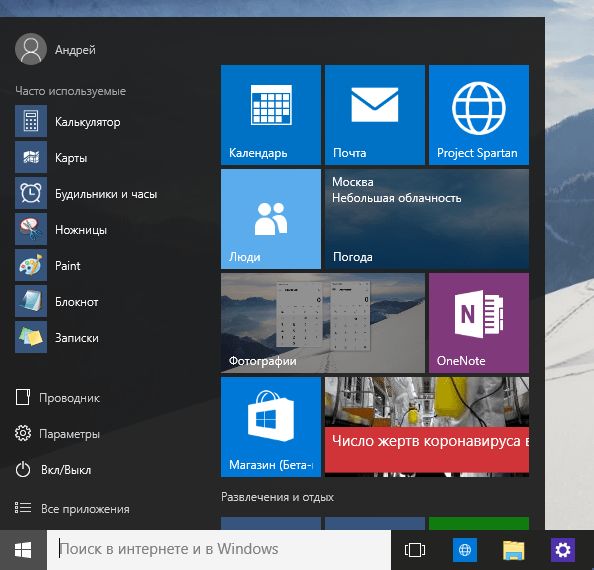Screen dimensions: 594x570
Task: Open the Люди people tile
Action: 271,219
